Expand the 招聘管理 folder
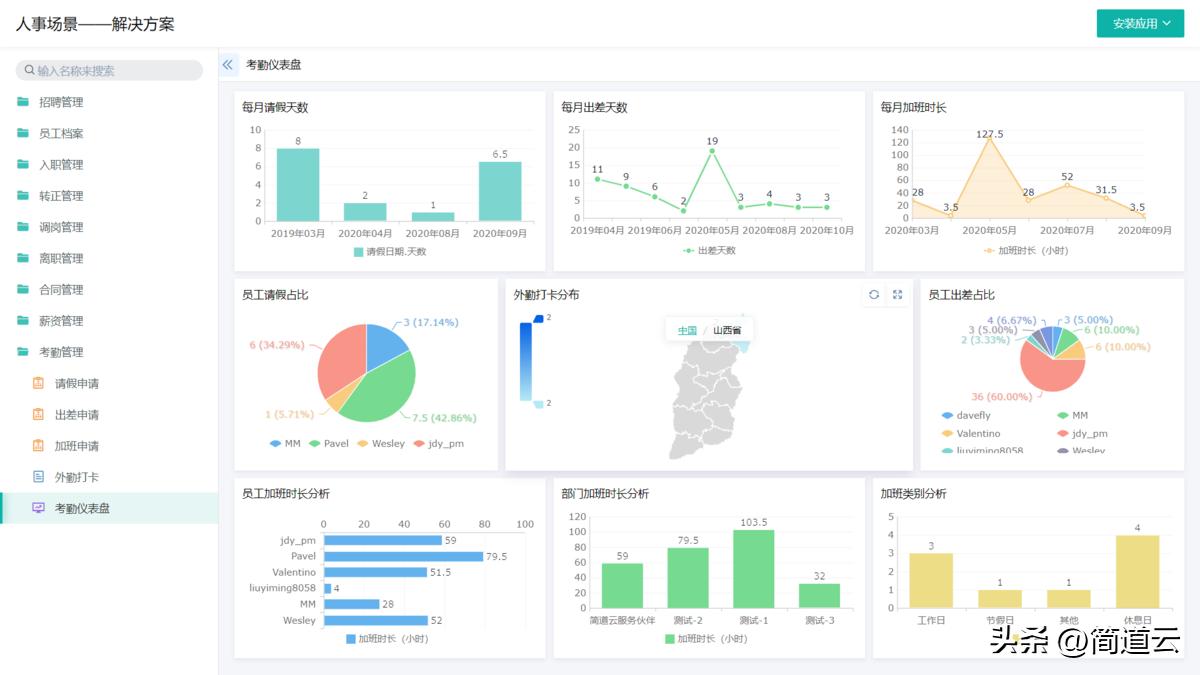Viewport: 1200px width, 675px height. (60, 102)
